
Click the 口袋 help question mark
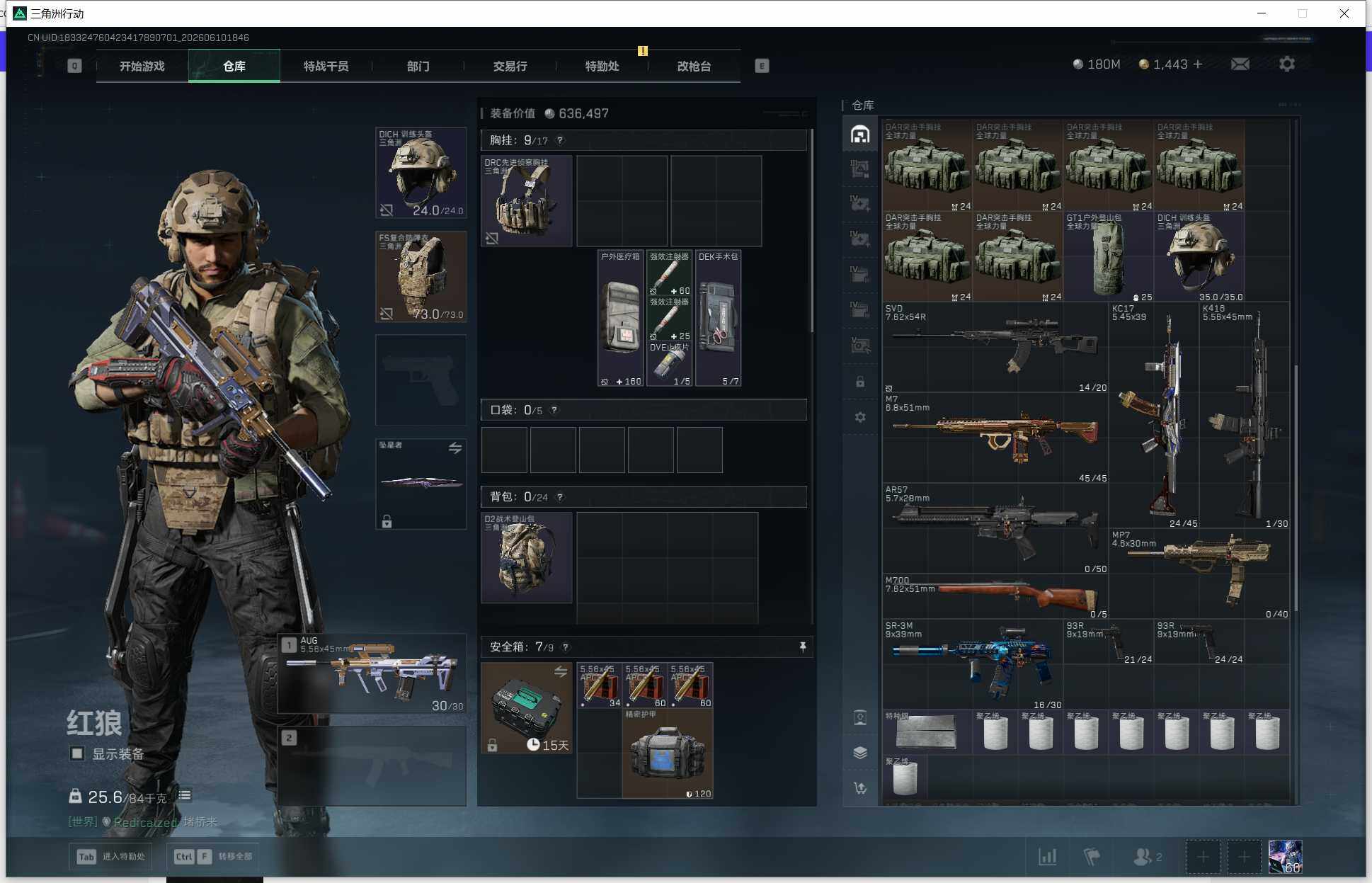[x=554, y=410]
